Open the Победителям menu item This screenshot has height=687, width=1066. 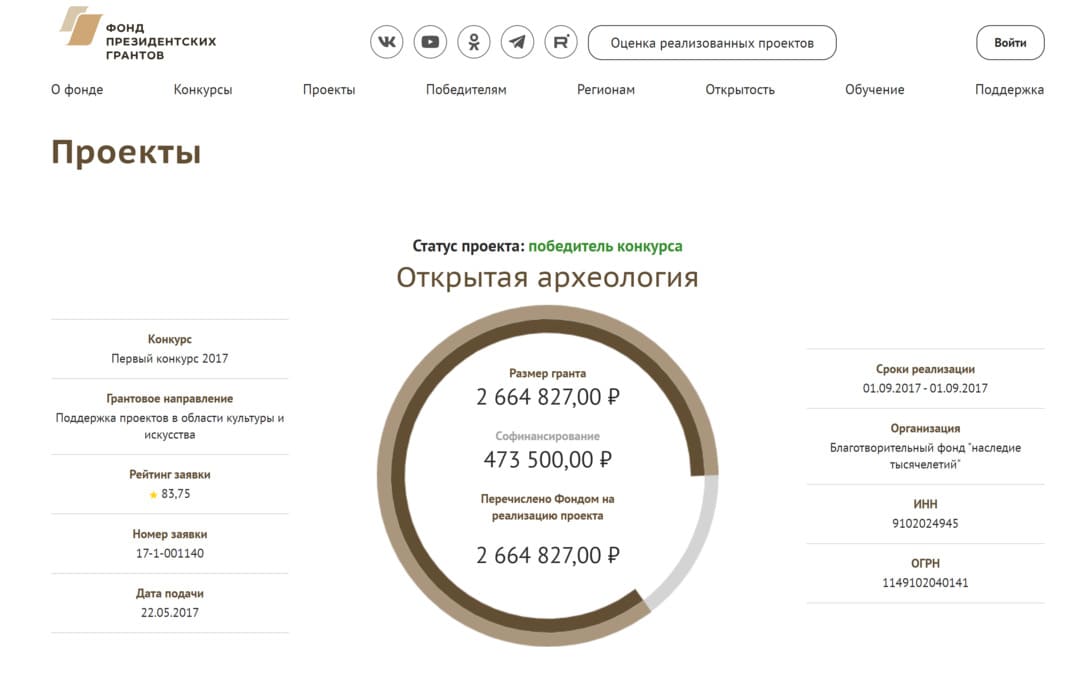tap(466, 90)
